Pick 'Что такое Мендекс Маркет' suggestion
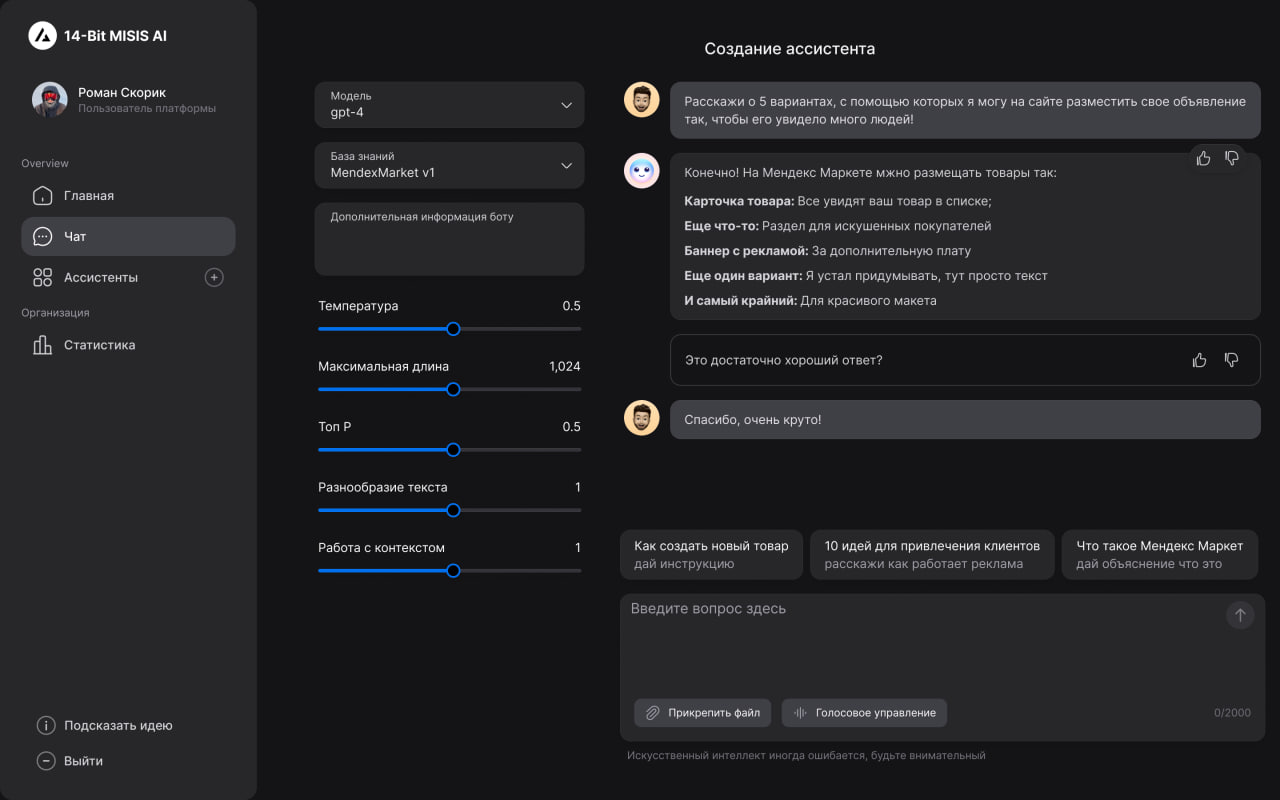The image size is (1280, 800). pyautogui.click(x=1159, y=555)
